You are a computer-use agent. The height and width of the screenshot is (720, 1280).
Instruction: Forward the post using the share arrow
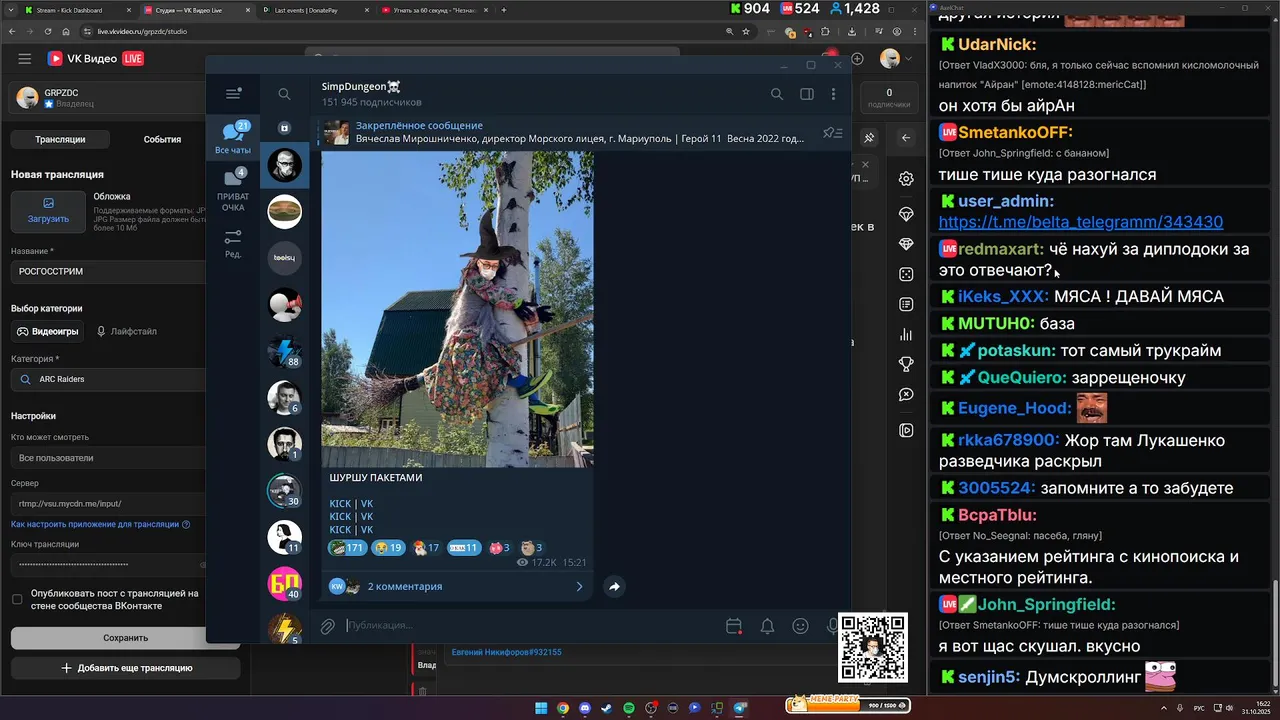point(614,587)
